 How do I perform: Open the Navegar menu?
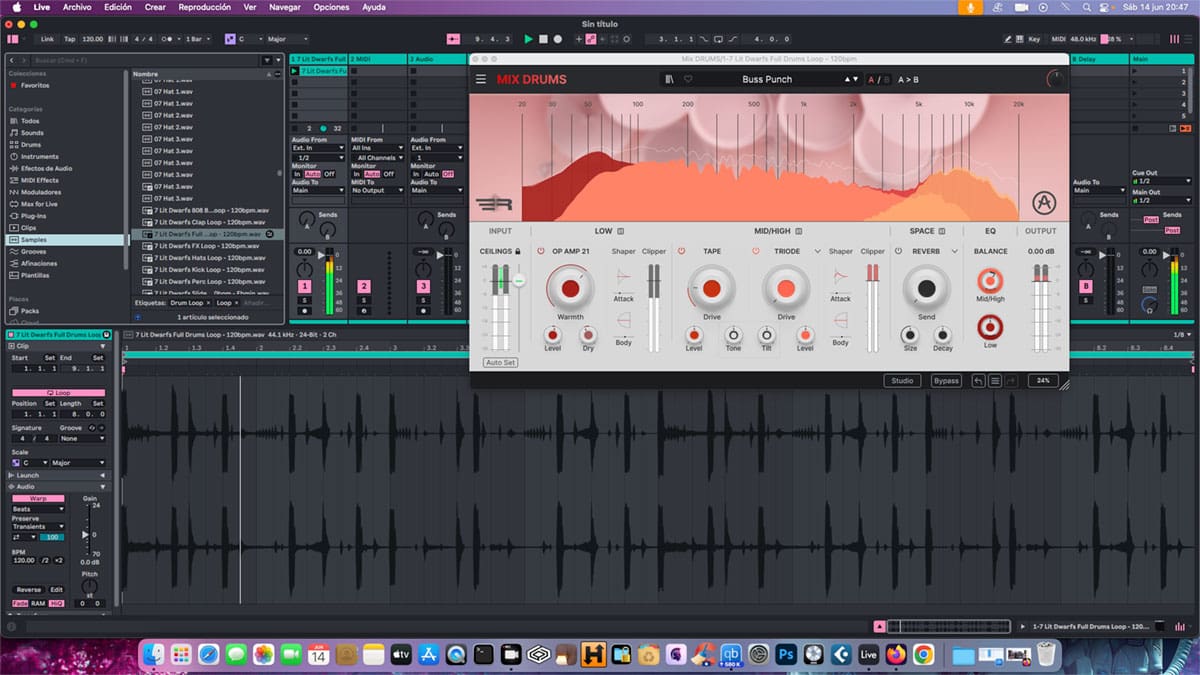[285, 7]
